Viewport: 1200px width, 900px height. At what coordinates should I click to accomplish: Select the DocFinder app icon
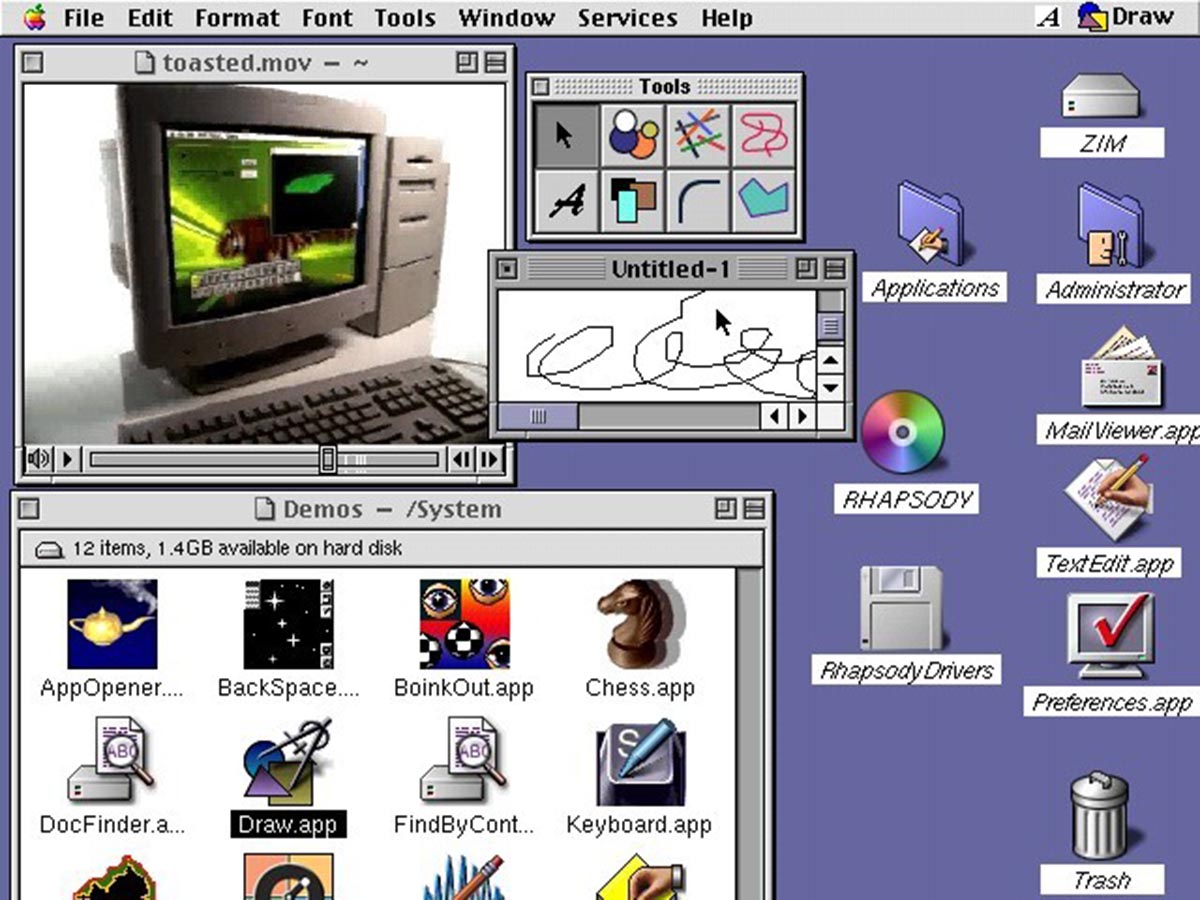112,760
